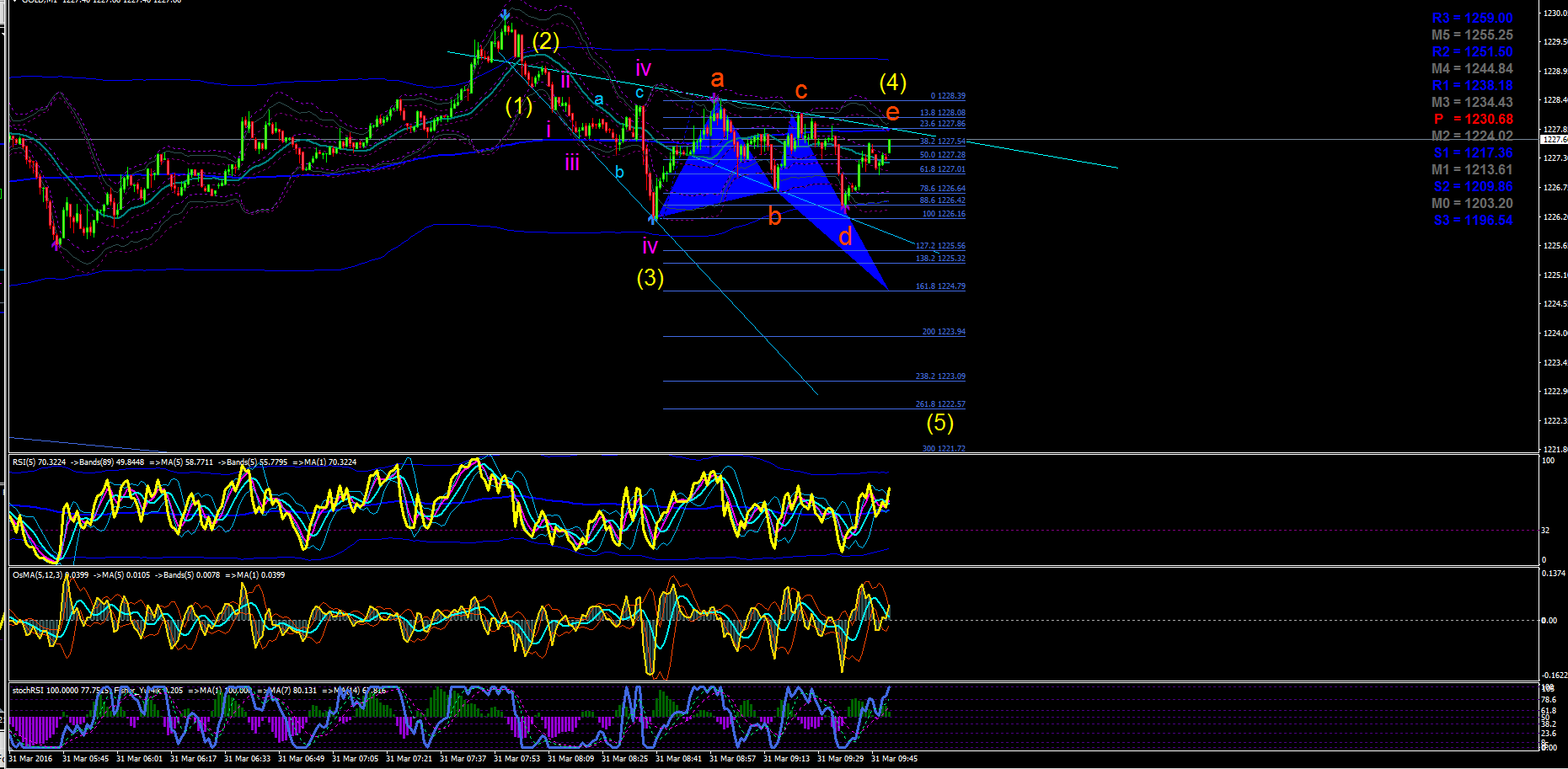Select the magenta wave i label
The image size is (1568, 769).
tap(549, 130)
